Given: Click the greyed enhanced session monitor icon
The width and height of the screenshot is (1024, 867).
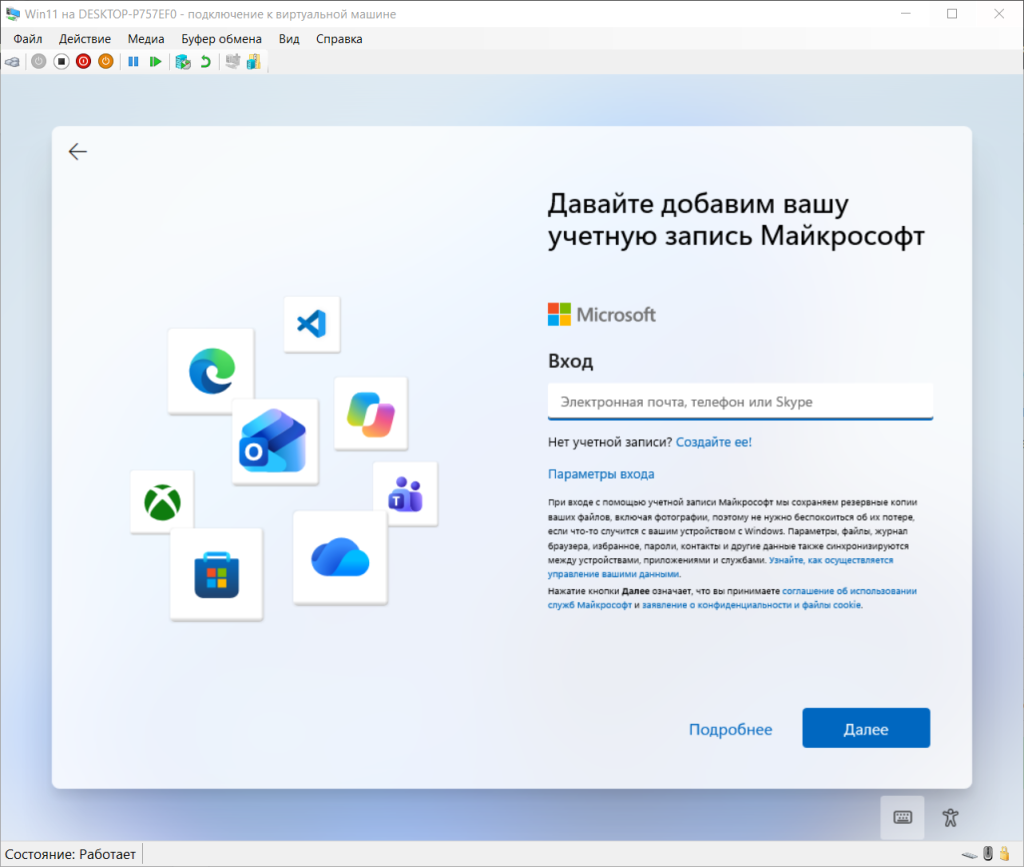Looking at the screenshot, I should click(x=232, y=61).
